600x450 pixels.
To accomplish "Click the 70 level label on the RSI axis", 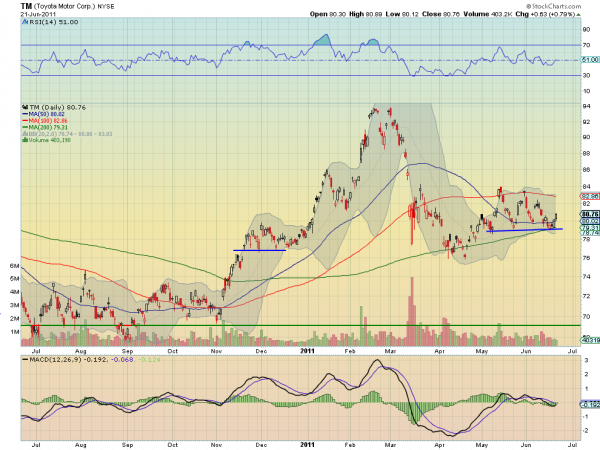I will (x=586, y=45).
